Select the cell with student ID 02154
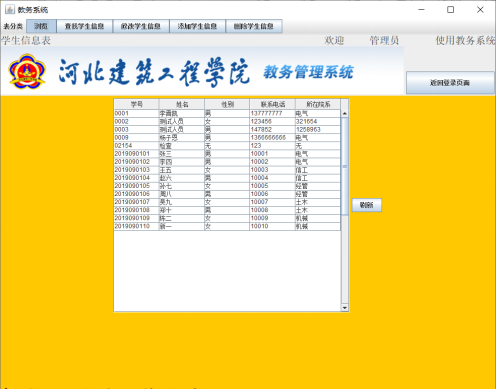496x389 pixels. pyautogui.click(x=136, y=146)
